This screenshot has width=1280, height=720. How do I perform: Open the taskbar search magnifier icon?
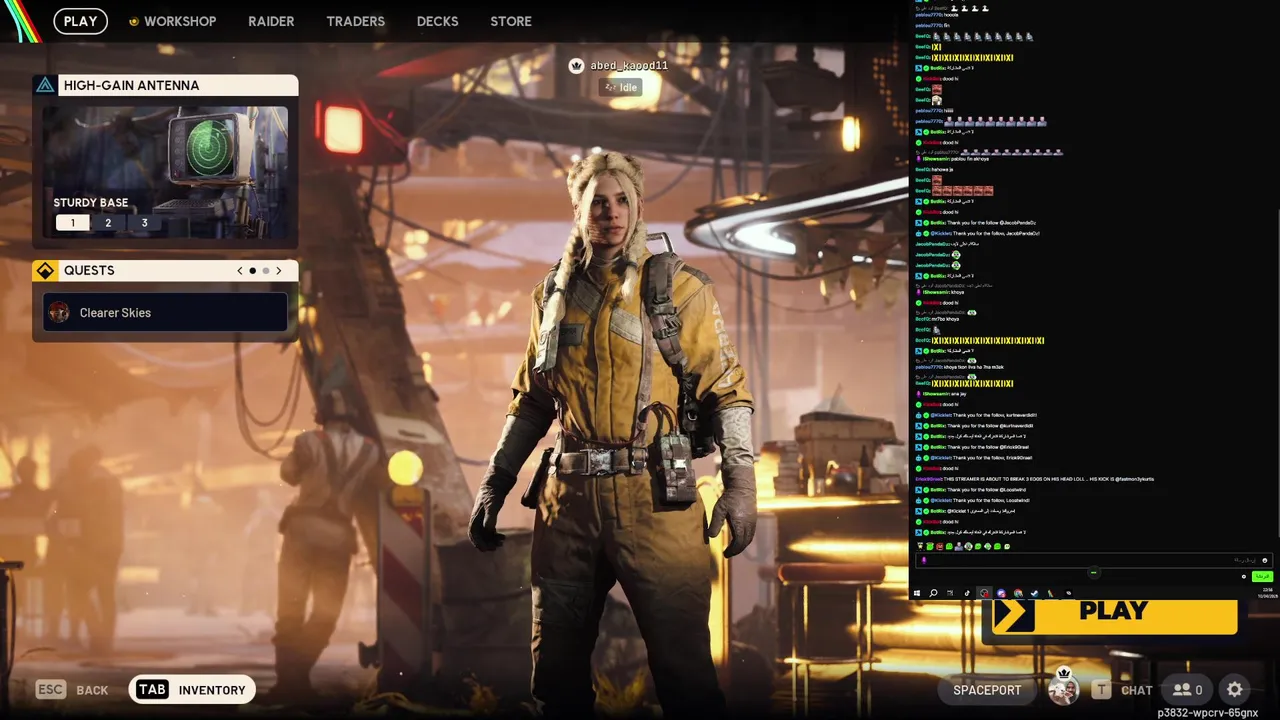tap(933, 593)
